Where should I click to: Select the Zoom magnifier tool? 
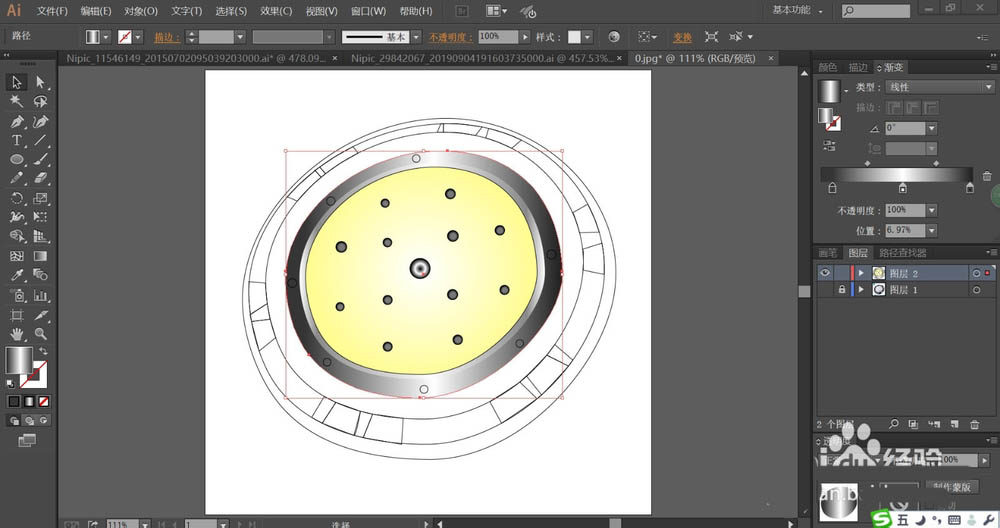tap(41, 334)
